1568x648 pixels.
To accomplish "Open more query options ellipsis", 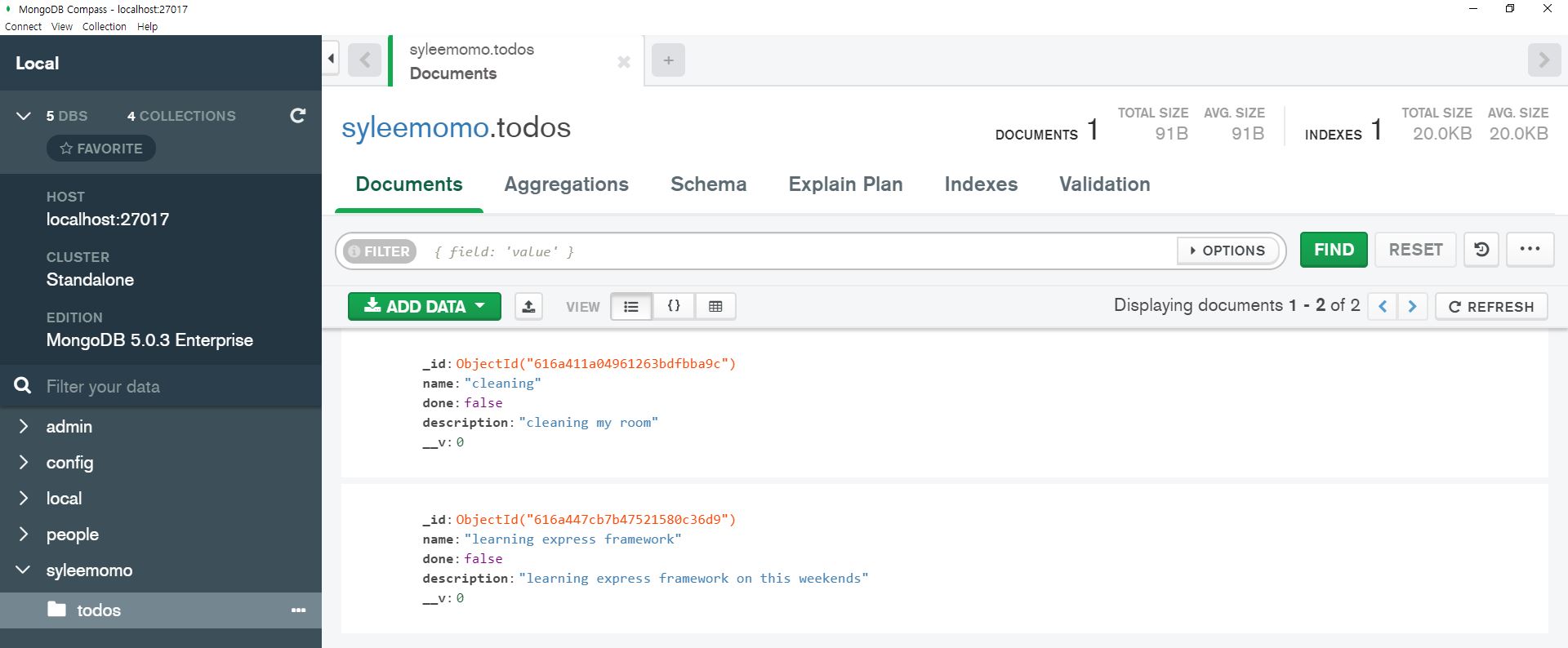I will tap(1530, 250).
